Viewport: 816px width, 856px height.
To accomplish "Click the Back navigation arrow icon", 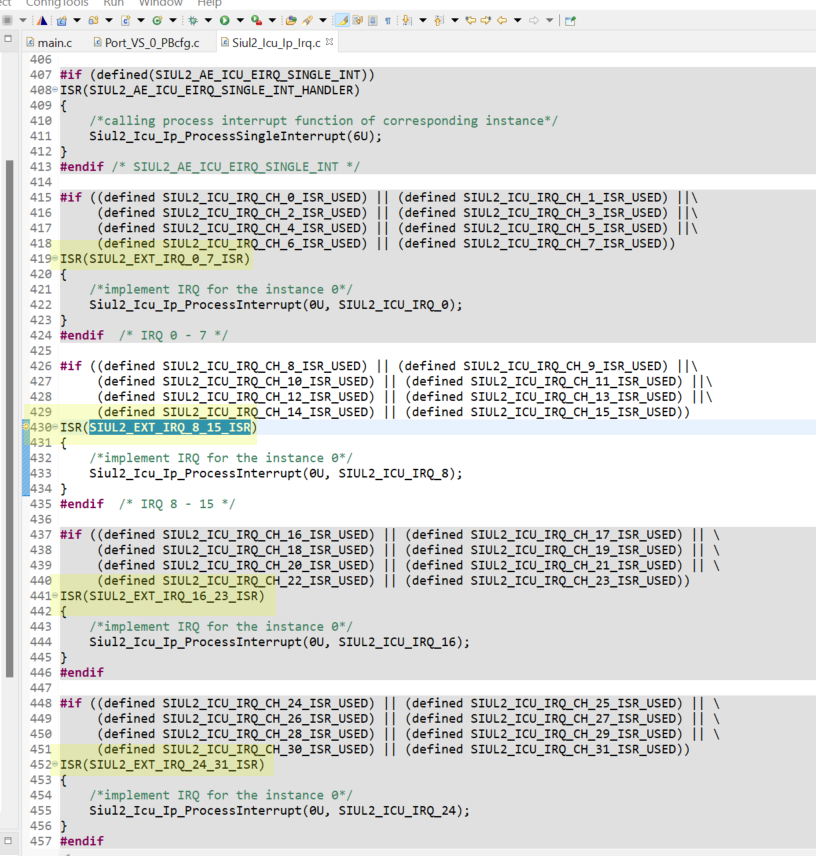I will [x=502, y=21].
